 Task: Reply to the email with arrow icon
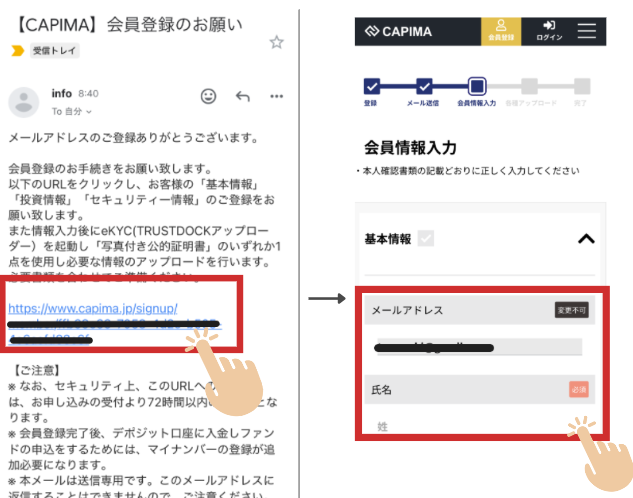coord(243,96)
